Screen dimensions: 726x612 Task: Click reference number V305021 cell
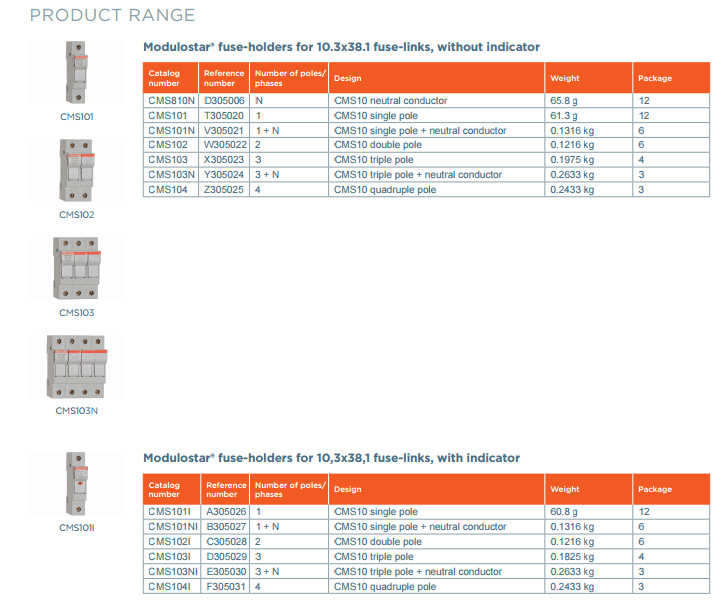click(224, 131)
